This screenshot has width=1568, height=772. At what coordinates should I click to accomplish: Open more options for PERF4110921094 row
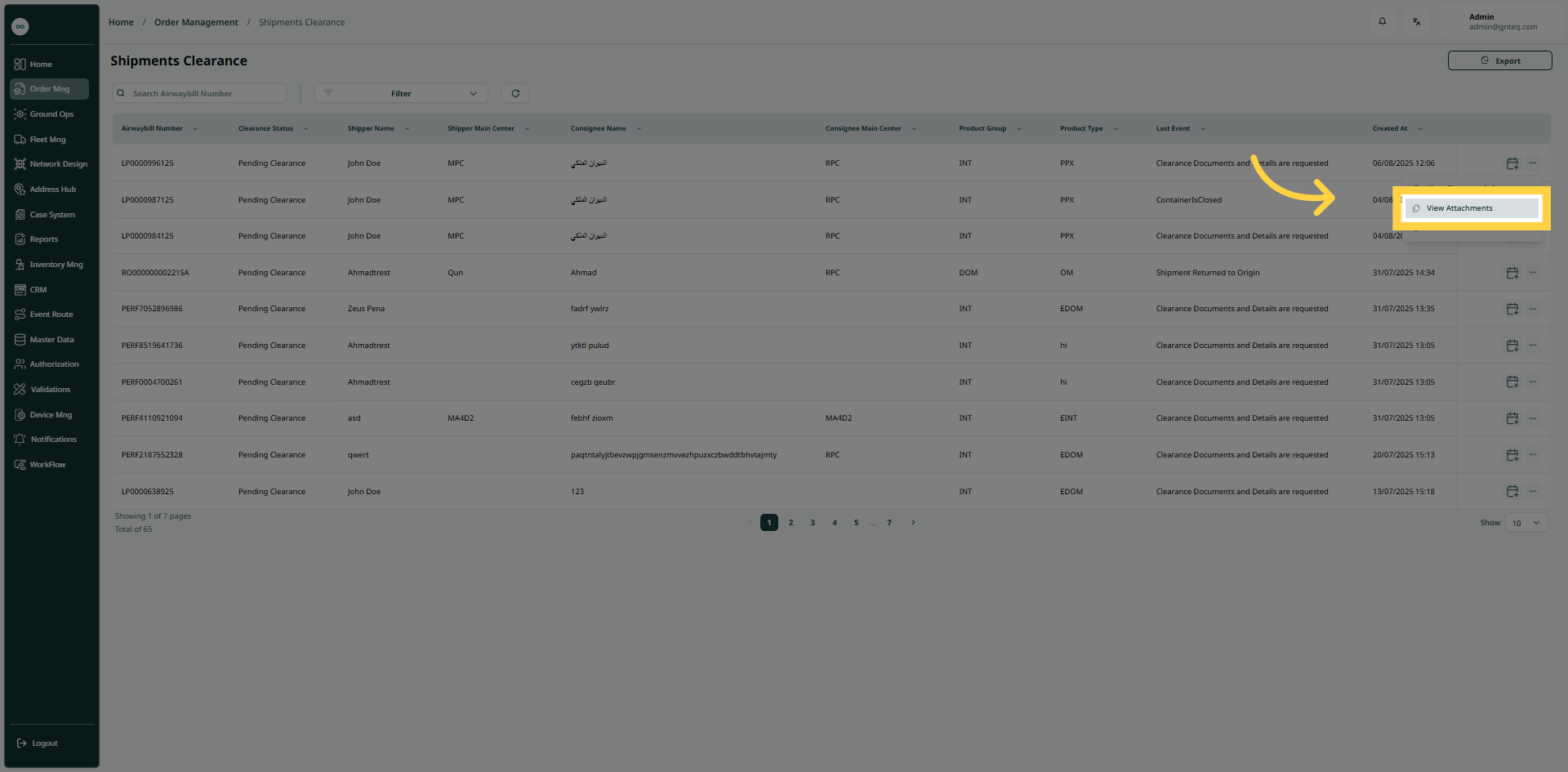point(1533,418)
